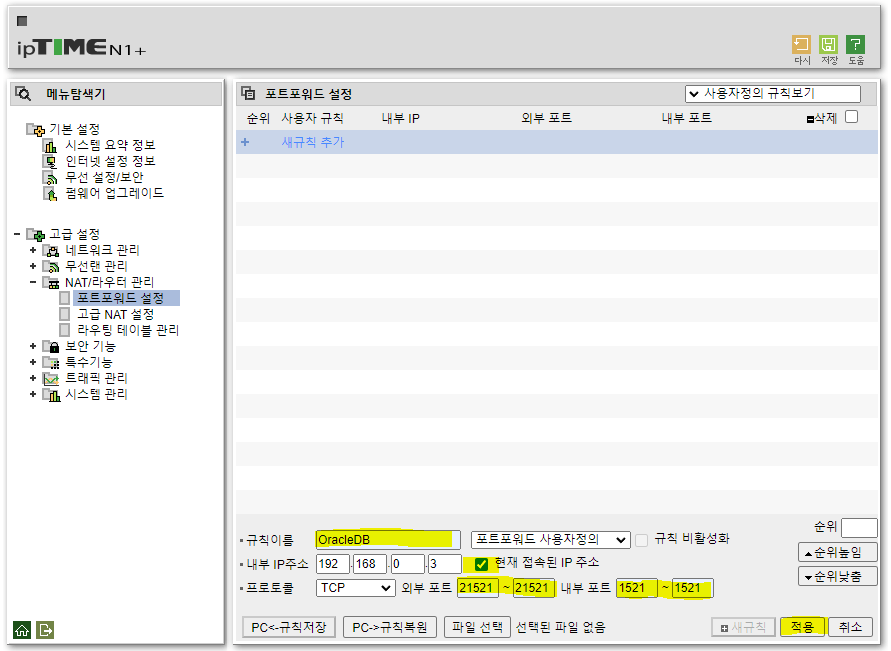
Task: Expand the 트래픽 관리 node
Action: click(33, 378)
